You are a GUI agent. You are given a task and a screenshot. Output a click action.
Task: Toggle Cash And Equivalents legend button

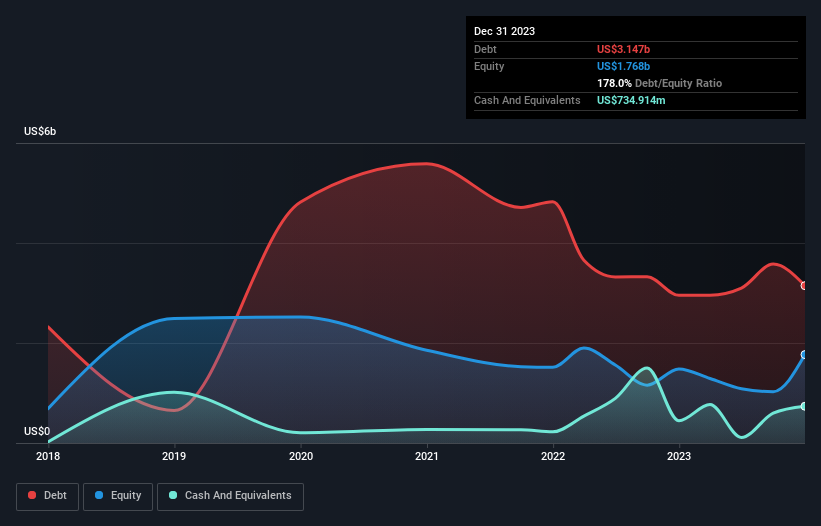(x=230, y=496)
